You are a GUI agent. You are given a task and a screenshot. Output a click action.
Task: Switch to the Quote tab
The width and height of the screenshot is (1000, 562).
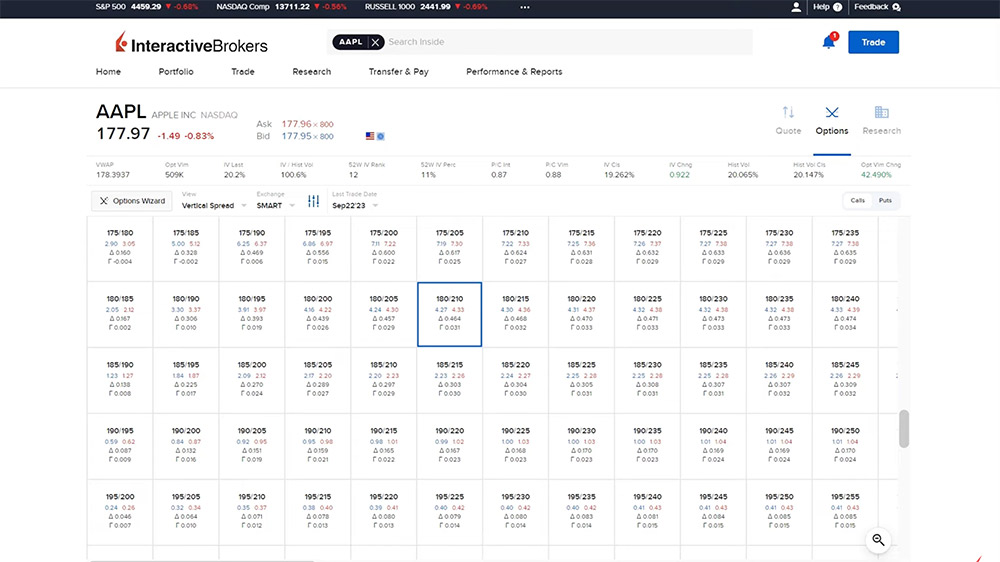(x=788, y=120)
